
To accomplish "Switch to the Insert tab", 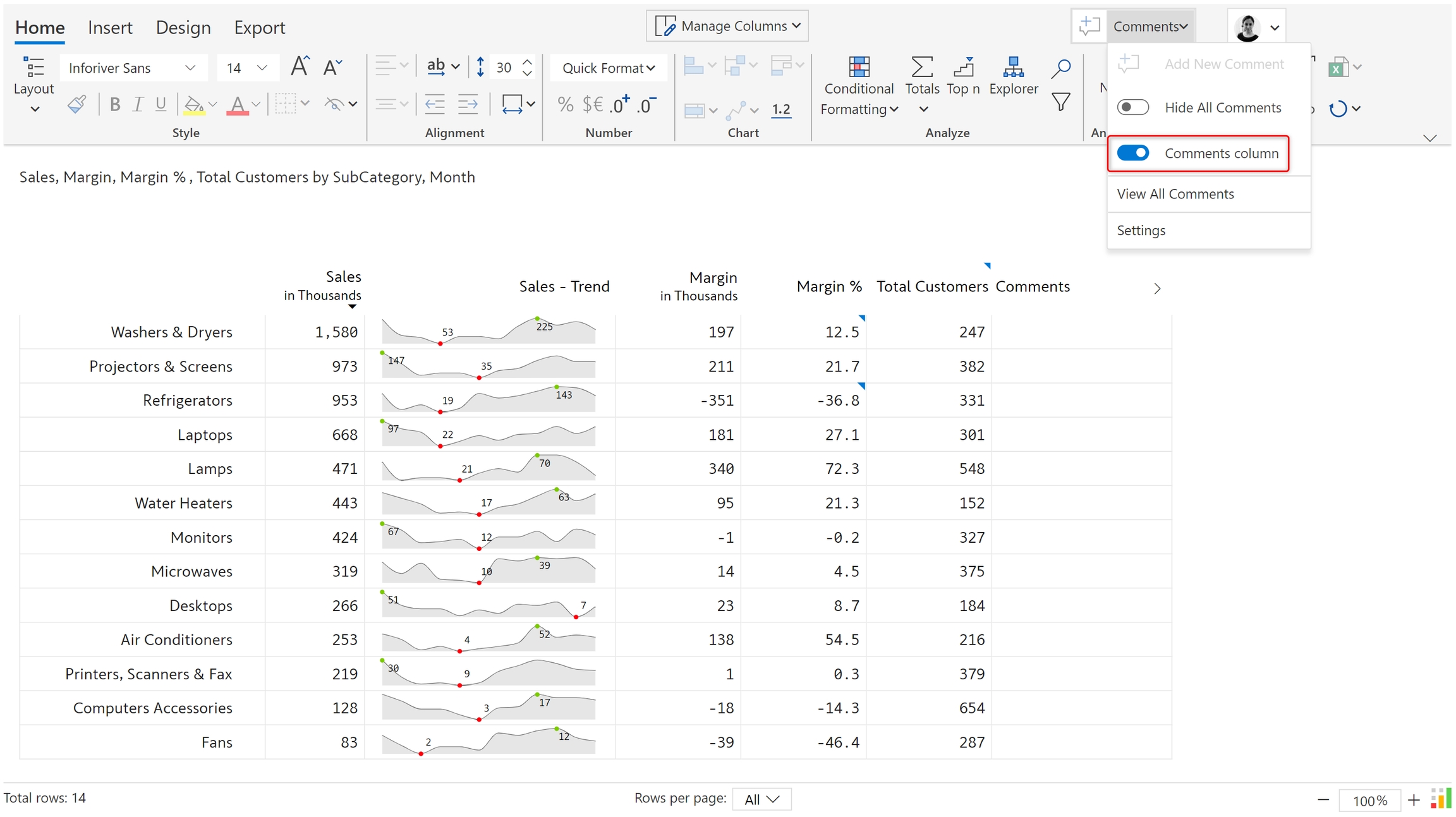I will tap(110, 28).
